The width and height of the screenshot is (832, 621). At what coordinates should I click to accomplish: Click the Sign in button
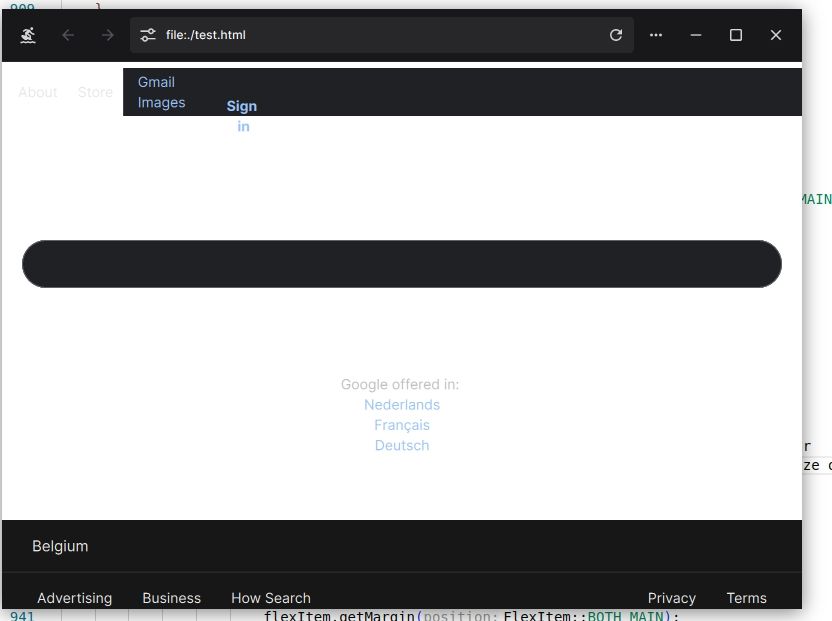pyautogui.click(x=242, y=116)
